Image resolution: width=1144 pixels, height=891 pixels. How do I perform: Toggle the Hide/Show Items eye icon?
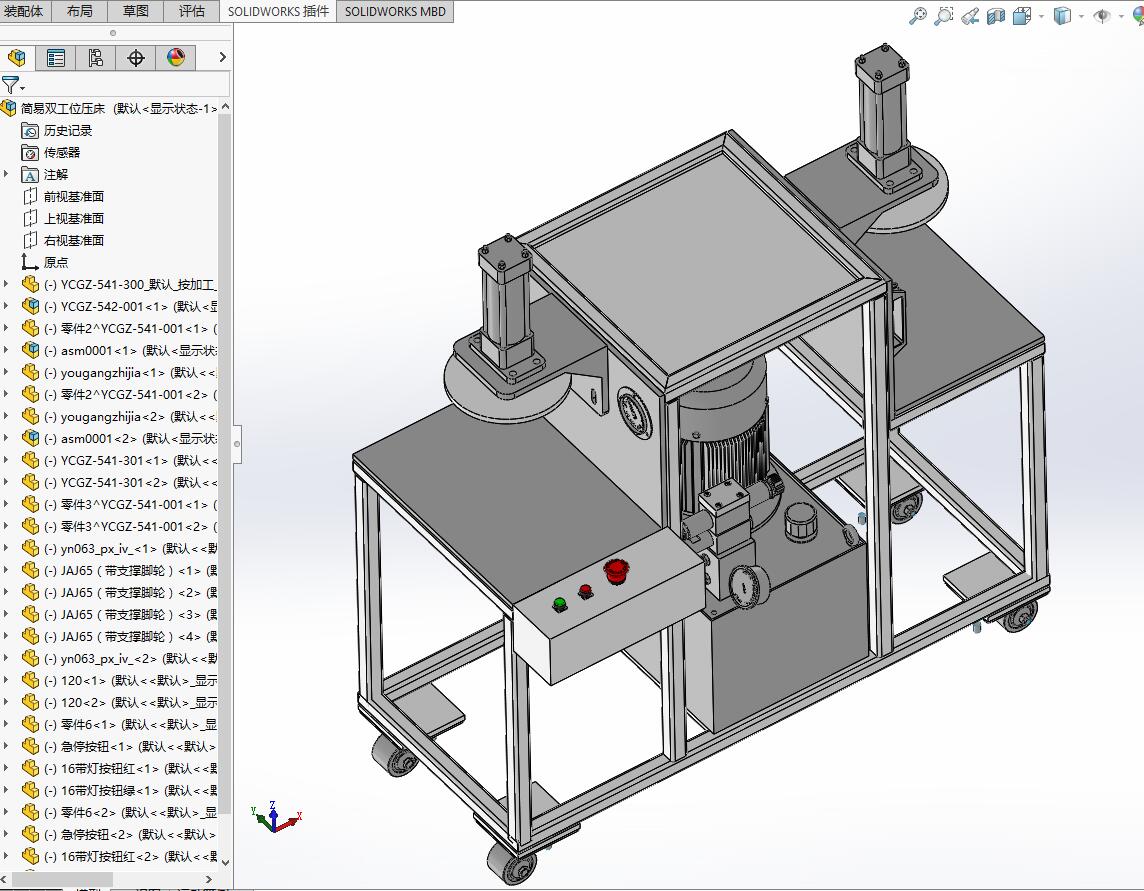click(x=1102, y=15)
